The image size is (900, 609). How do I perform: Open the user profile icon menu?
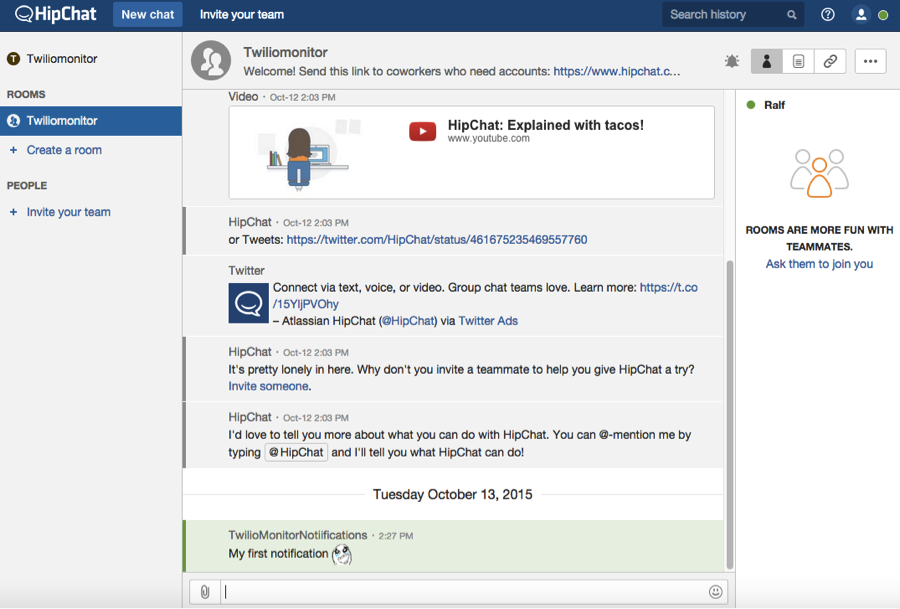tap(861, 14)
